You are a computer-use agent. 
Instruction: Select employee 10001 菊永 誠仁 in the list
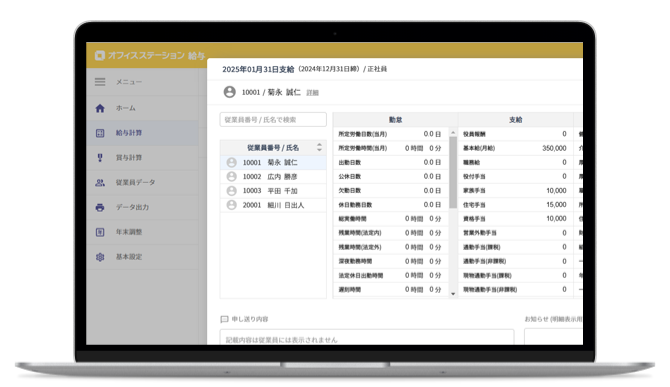(x=273, y=162)
